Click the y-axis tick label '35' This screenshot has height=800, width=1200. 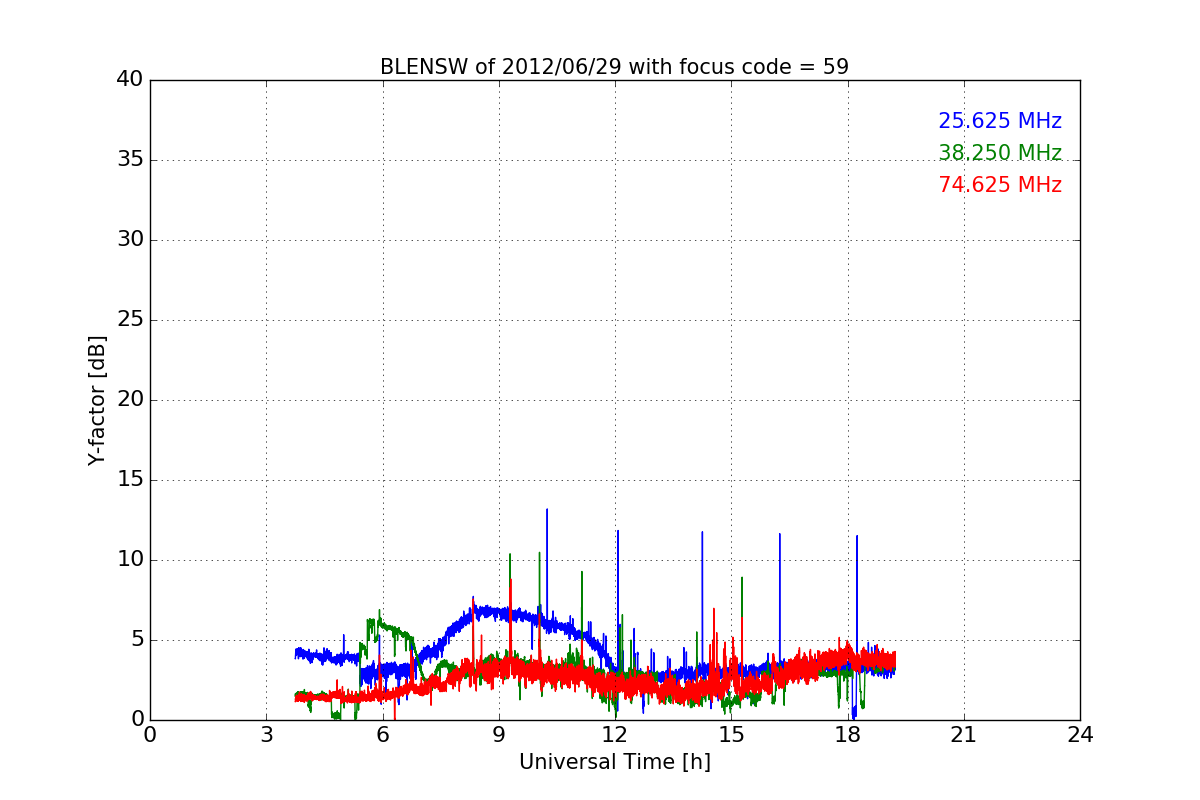[x=130, y=160]
